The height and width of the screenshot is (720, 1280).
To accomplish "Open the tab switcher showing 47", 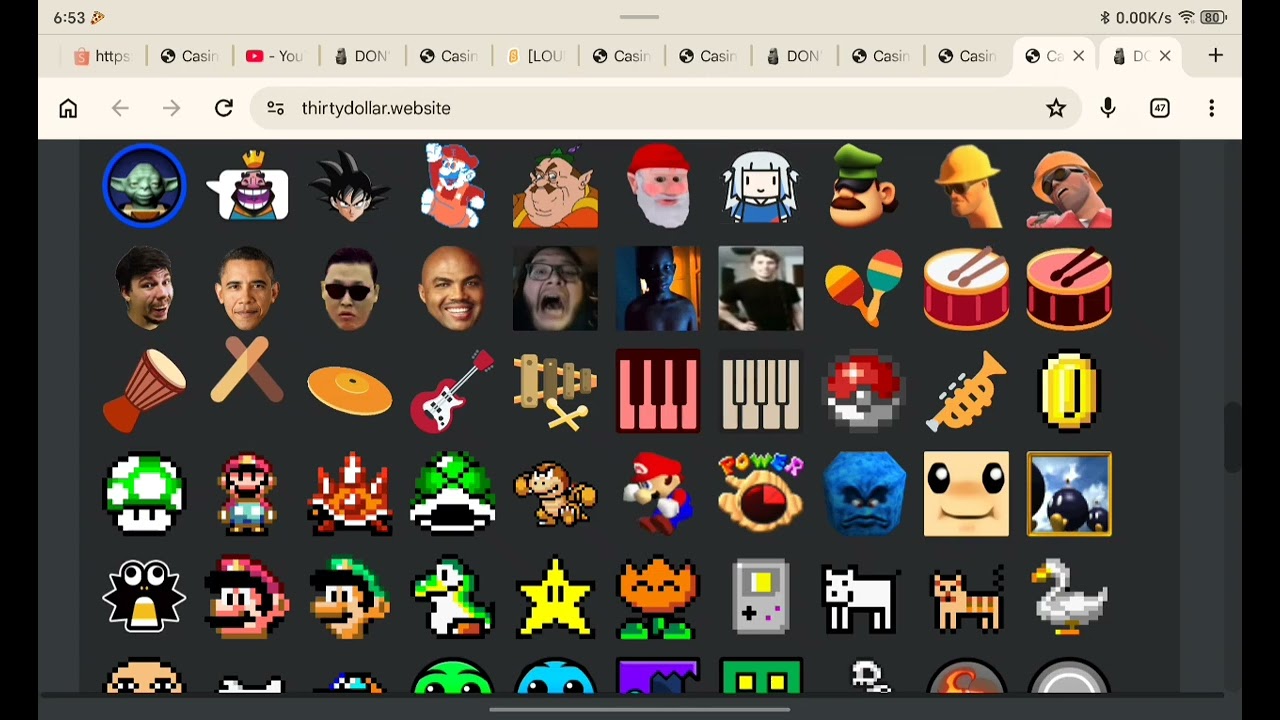I will [x=1160, y=108].
